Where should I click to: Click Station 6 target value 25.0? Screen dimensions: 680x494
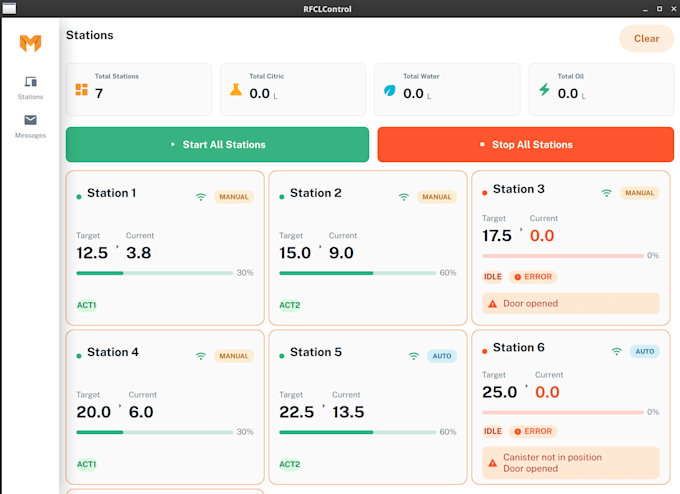(500, 393)
